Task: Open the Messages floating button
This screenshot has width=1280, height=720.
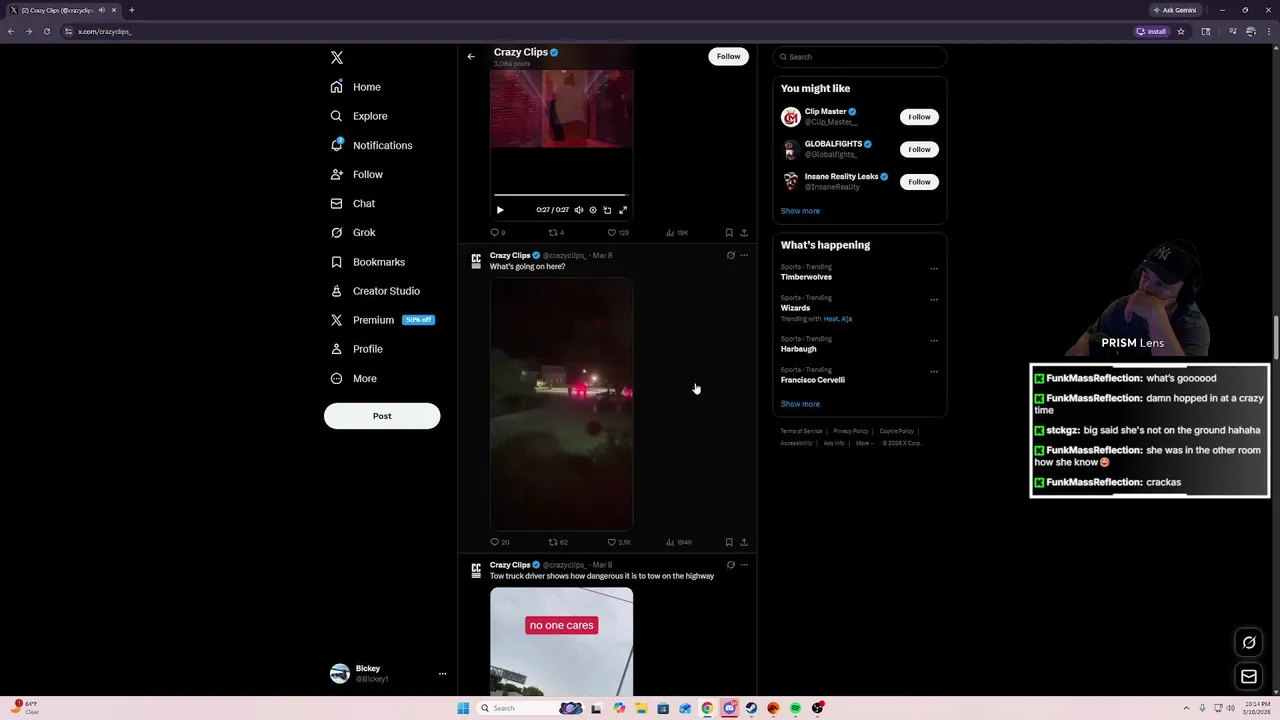Action: [x=1249, y=677]
